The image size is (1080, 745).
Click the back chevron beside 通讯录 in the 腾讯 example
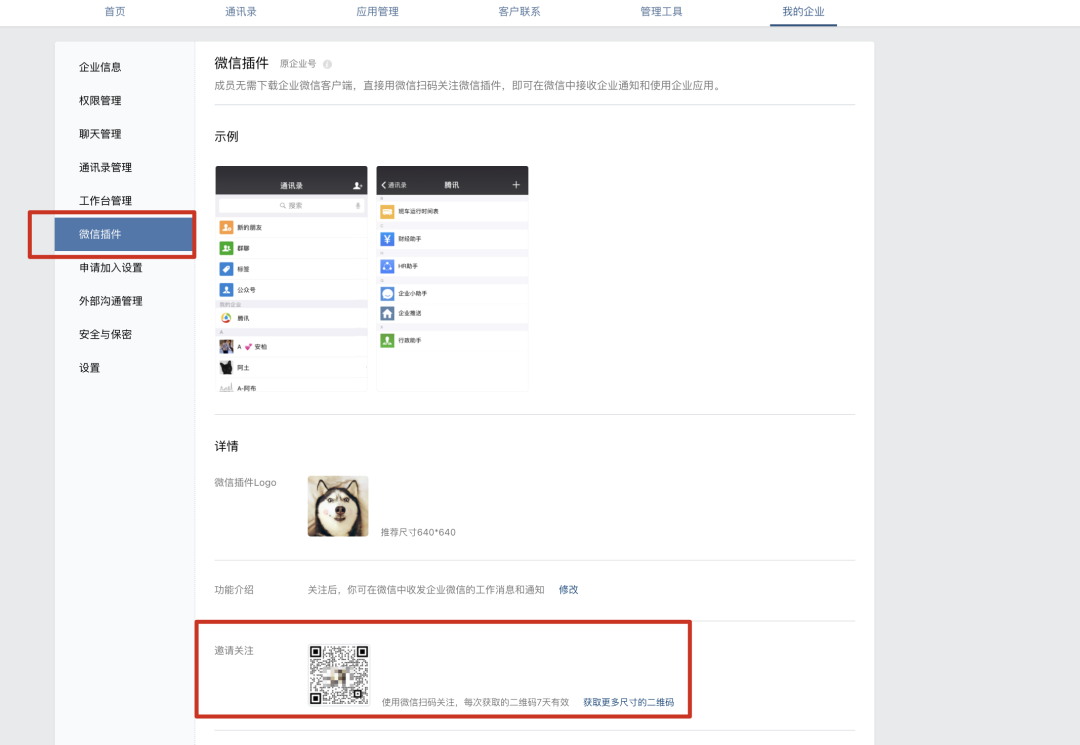(x=384, y=185)
